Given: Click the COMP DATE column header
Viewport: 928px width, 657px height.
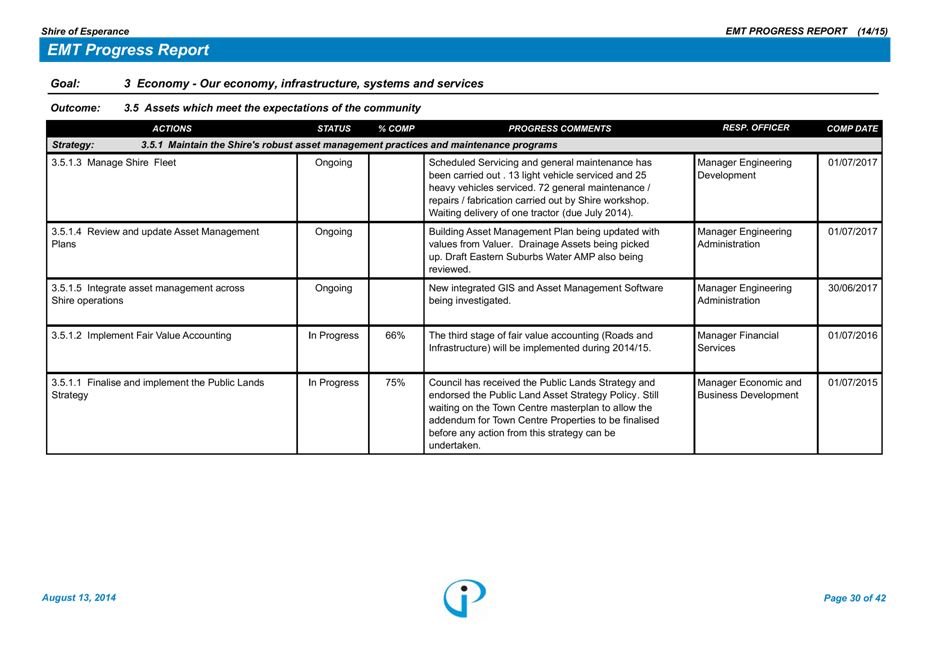Looking at the screenshot, I should [852, 128].
